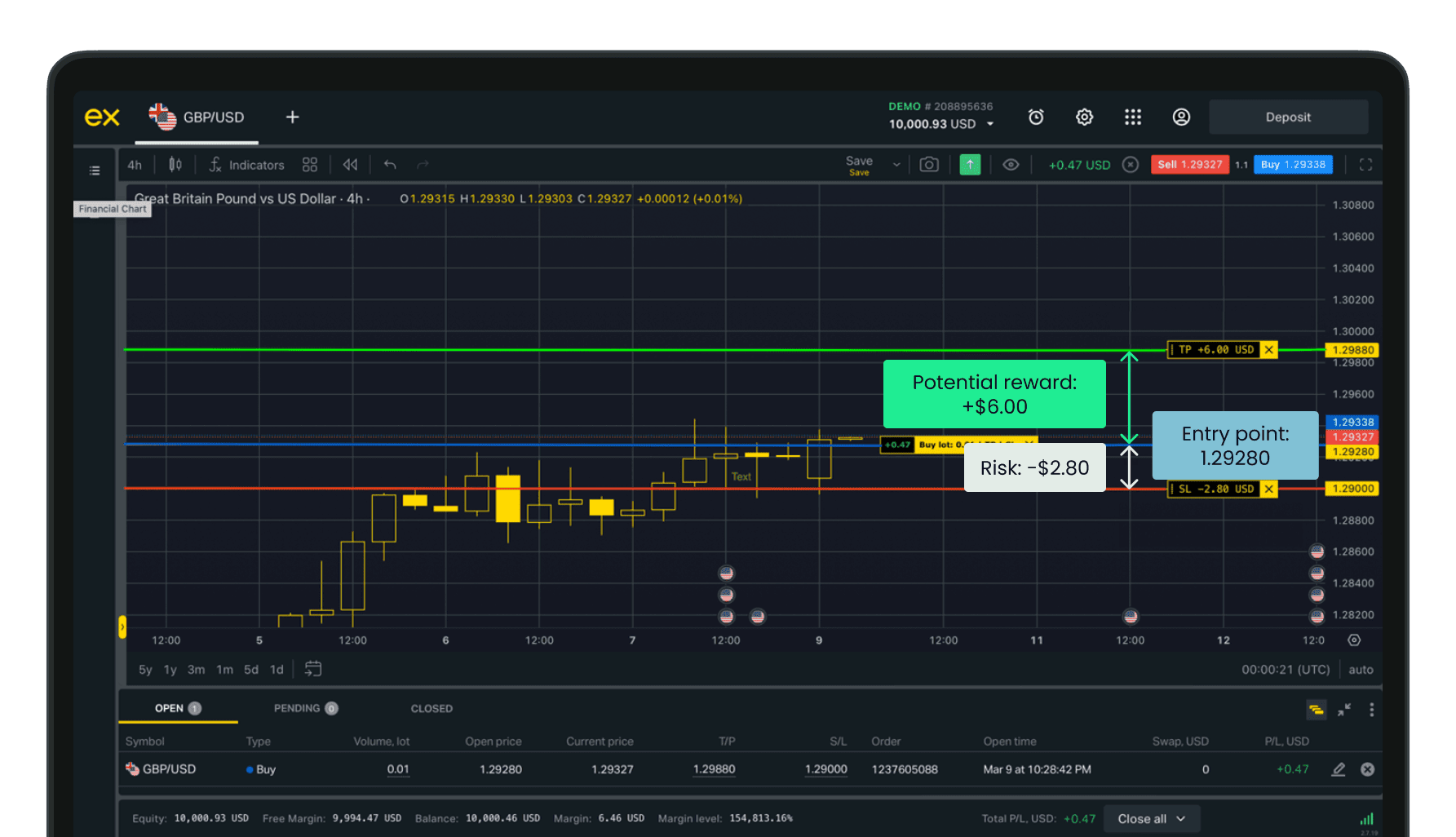Click the Sell 1.29327 button
Viewport: 1456px width, 837px height.
pyautogui.click(x=1189, y=165)
